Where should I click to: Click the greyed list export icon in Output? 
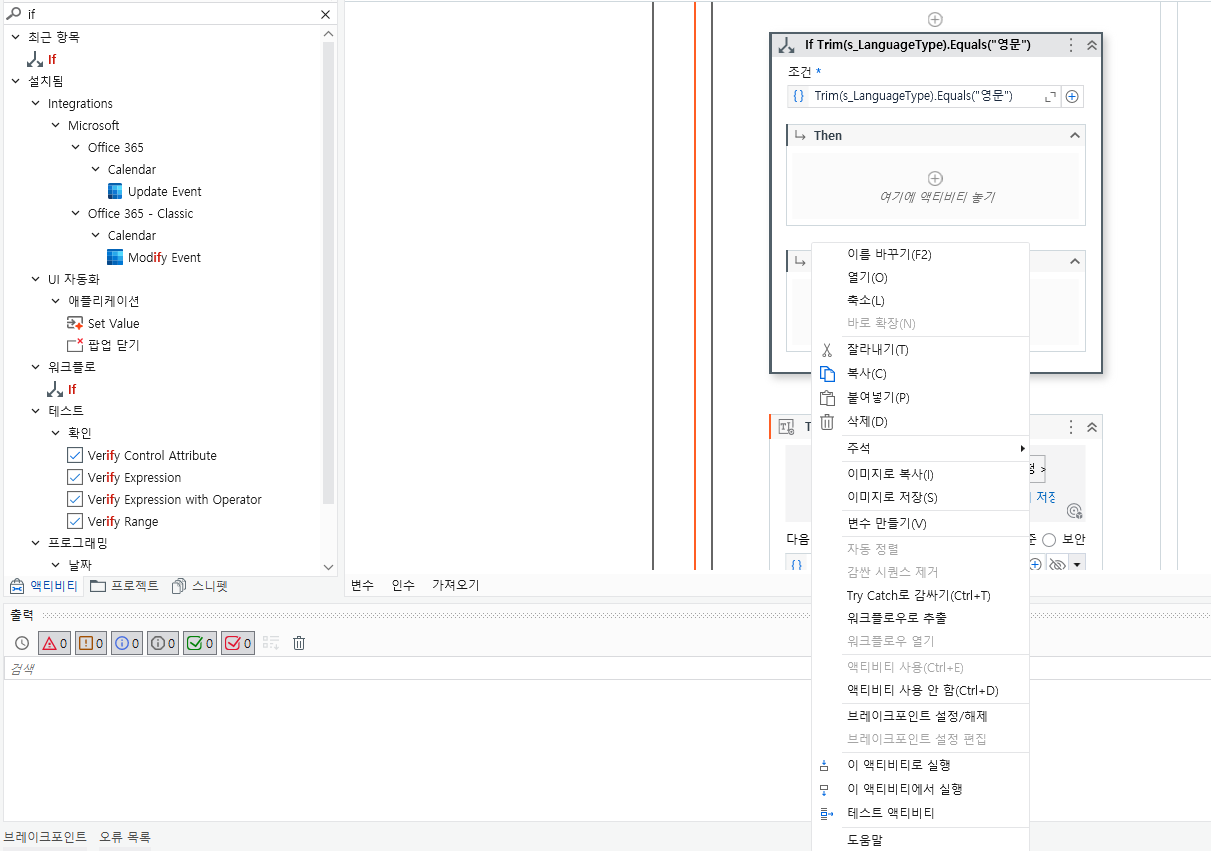pyautogui.click(x=271, y=643)
